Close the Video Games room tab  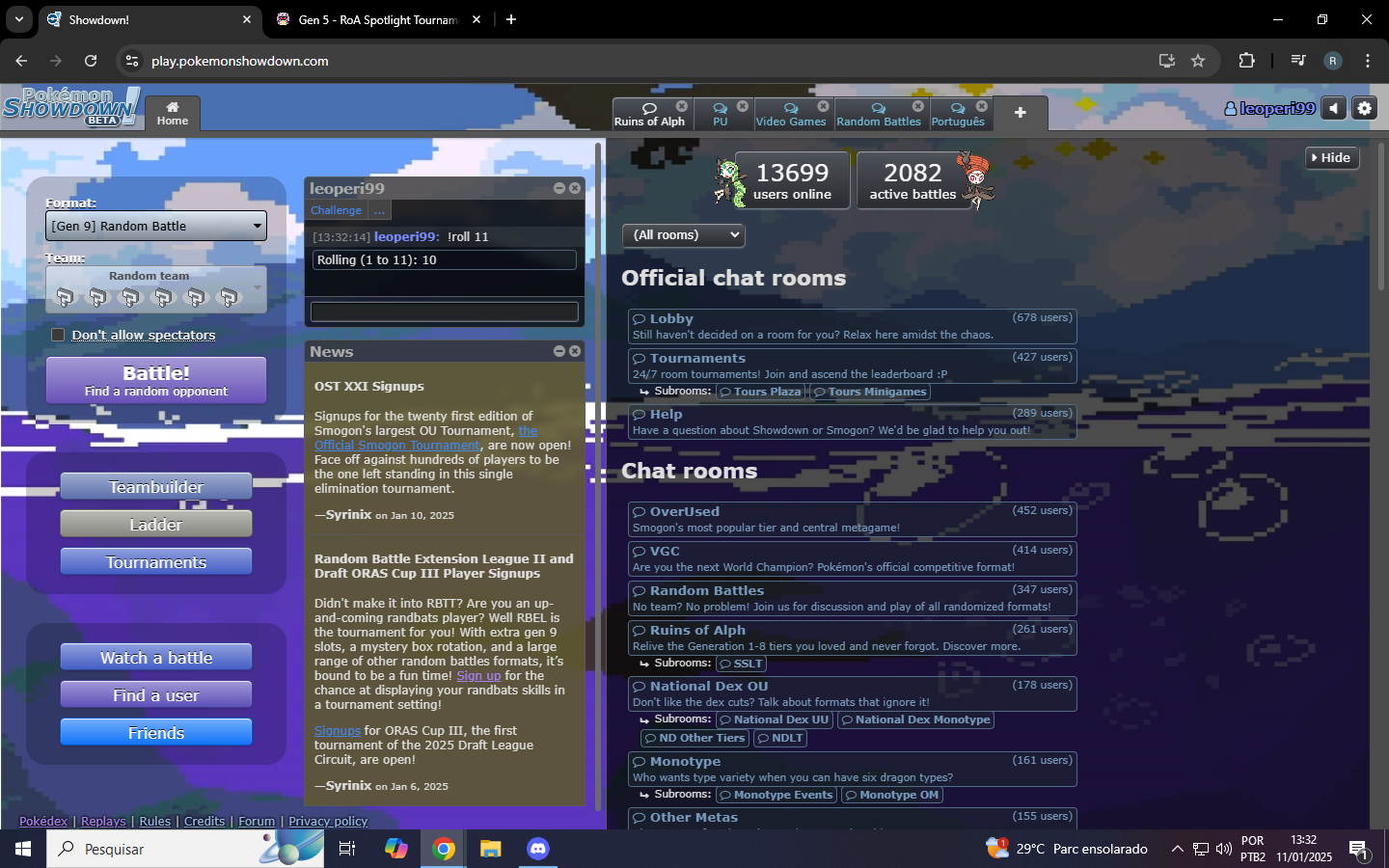tap(823, 106)
